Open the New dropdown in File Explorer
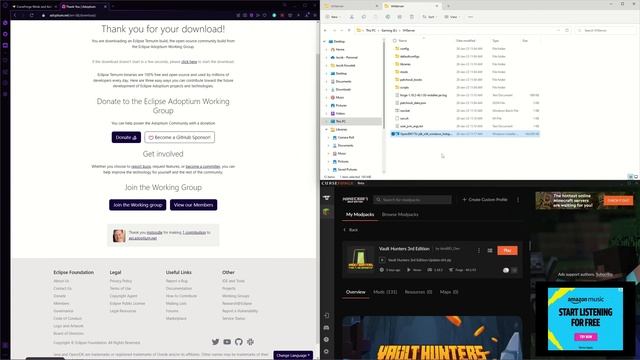Image resolution: width=640 pixels, height=360 pixels. (332, 17)
